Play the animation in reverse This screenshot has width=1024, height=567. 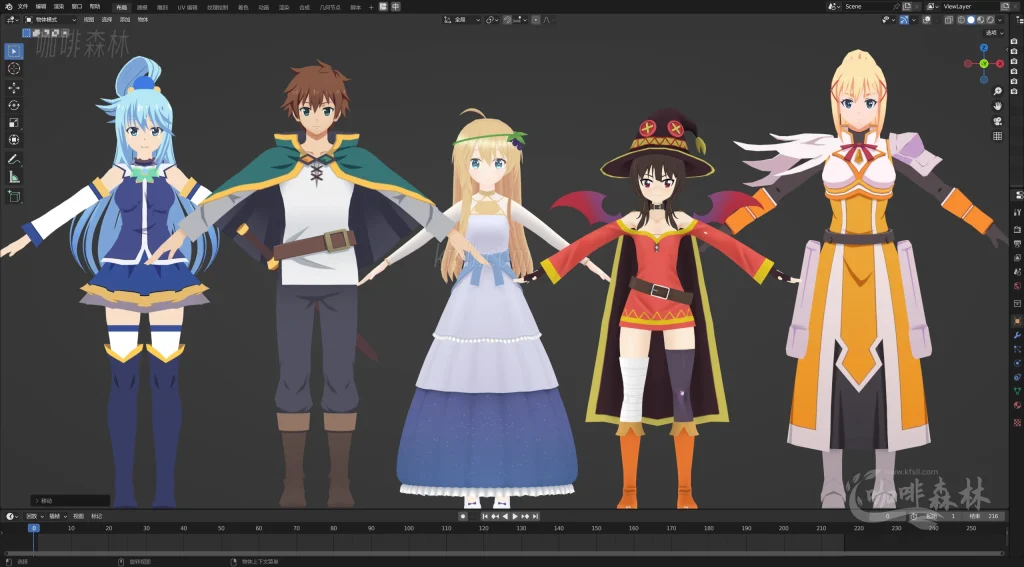click(505, 516)
